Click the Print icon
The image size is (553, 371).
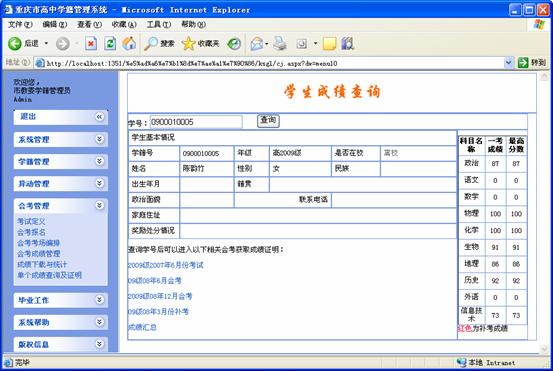280,43
